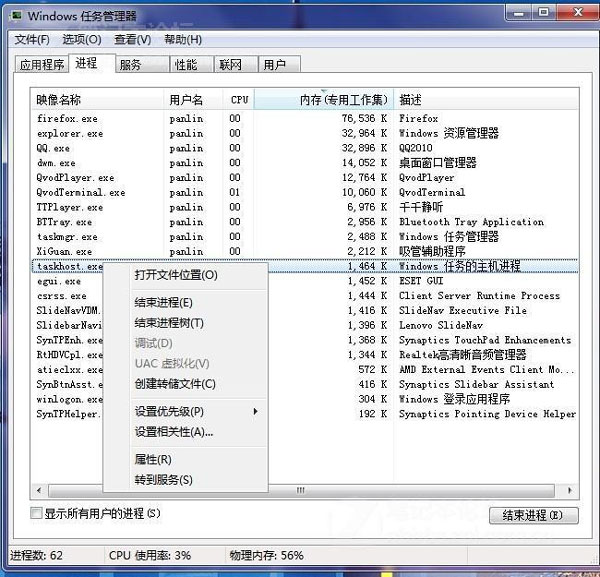
Task: Switch to the 应用程序 tab
Action: [41, 65]
